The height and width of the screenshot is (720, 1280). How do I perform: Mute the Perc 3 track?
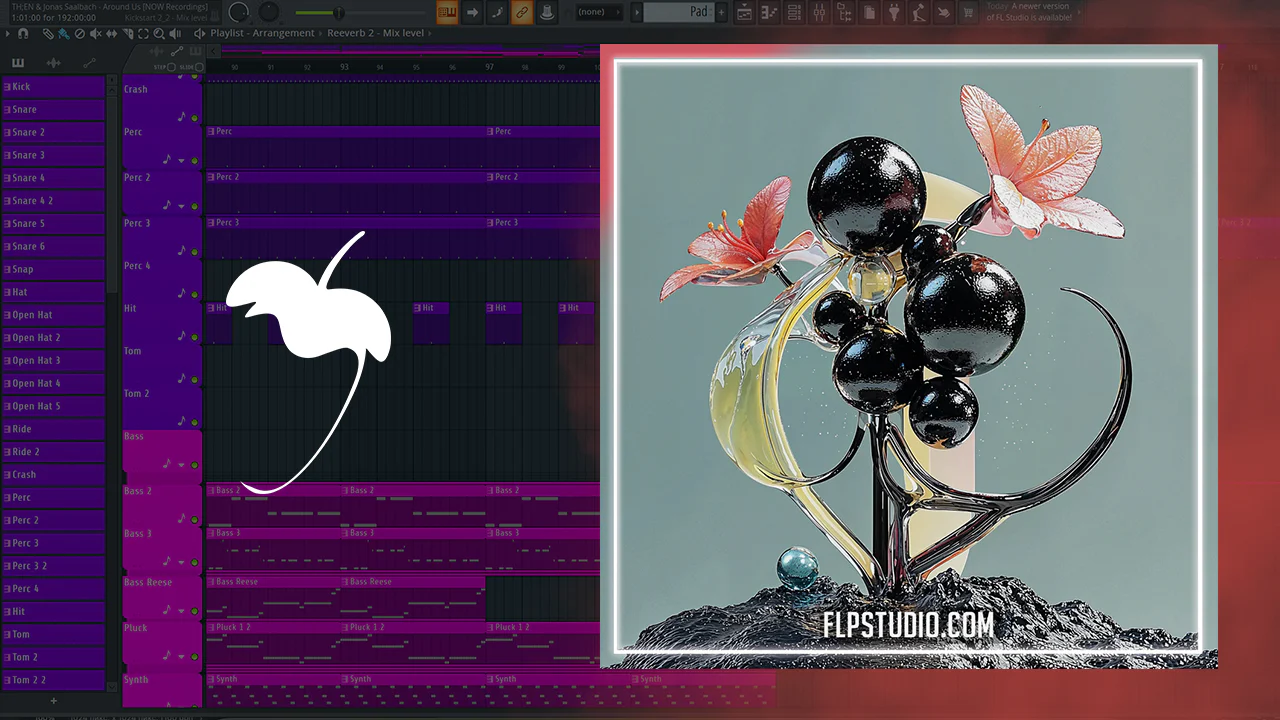pos(195,252)
